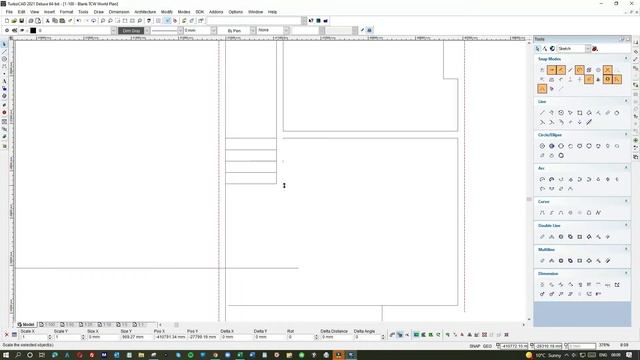Viewport: 640px width, 360px height.
Task: Click the Copy toolbar icon
Action: (55, 20)
